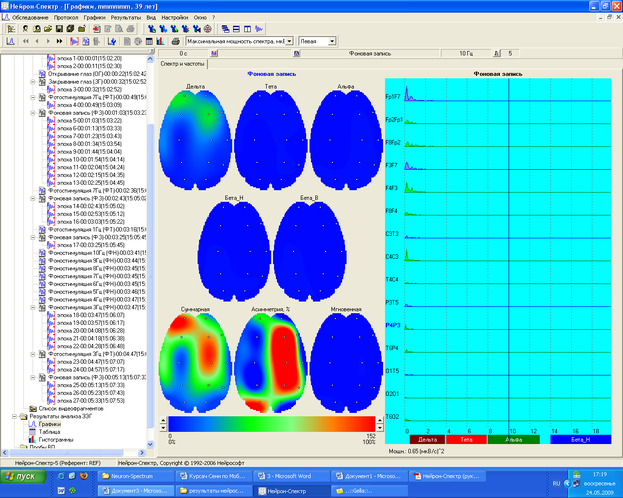Image resolution: width=623 pixels, height=498 pixels.
Task: Collapse Результаты анализа ЭЭГ folder node
Action: pos(14,416)
